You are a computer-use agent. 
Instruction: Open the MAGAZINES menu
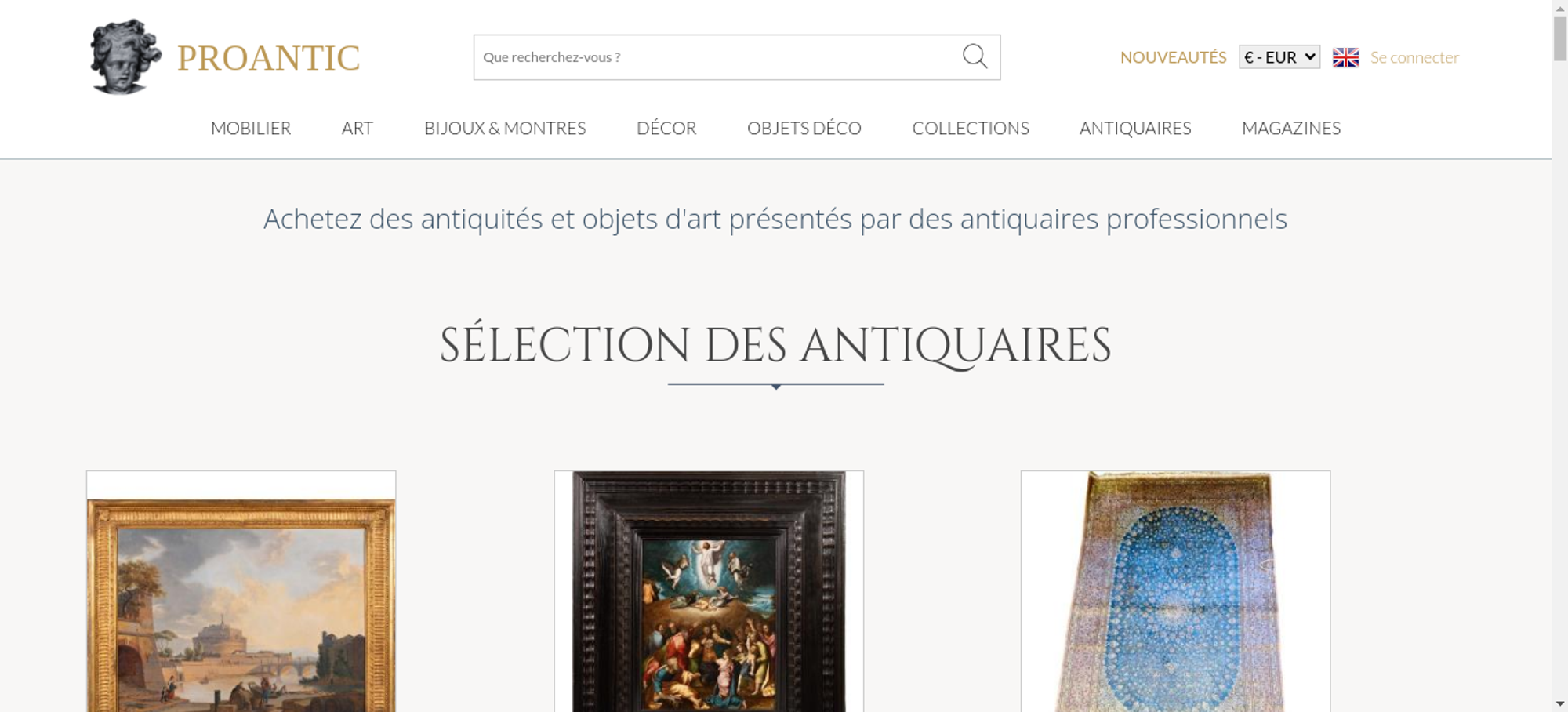click(x=1291, y=128)
